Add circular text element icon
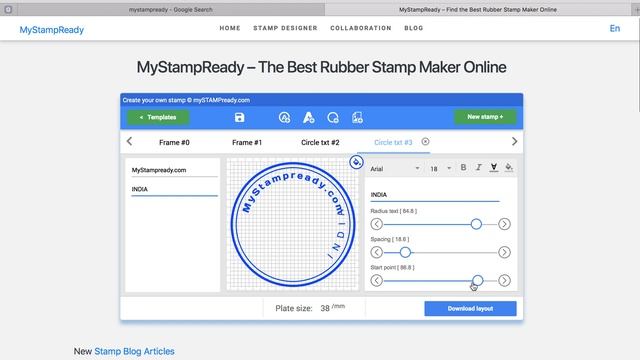This screenshot has height=360, width=640. 284,118
